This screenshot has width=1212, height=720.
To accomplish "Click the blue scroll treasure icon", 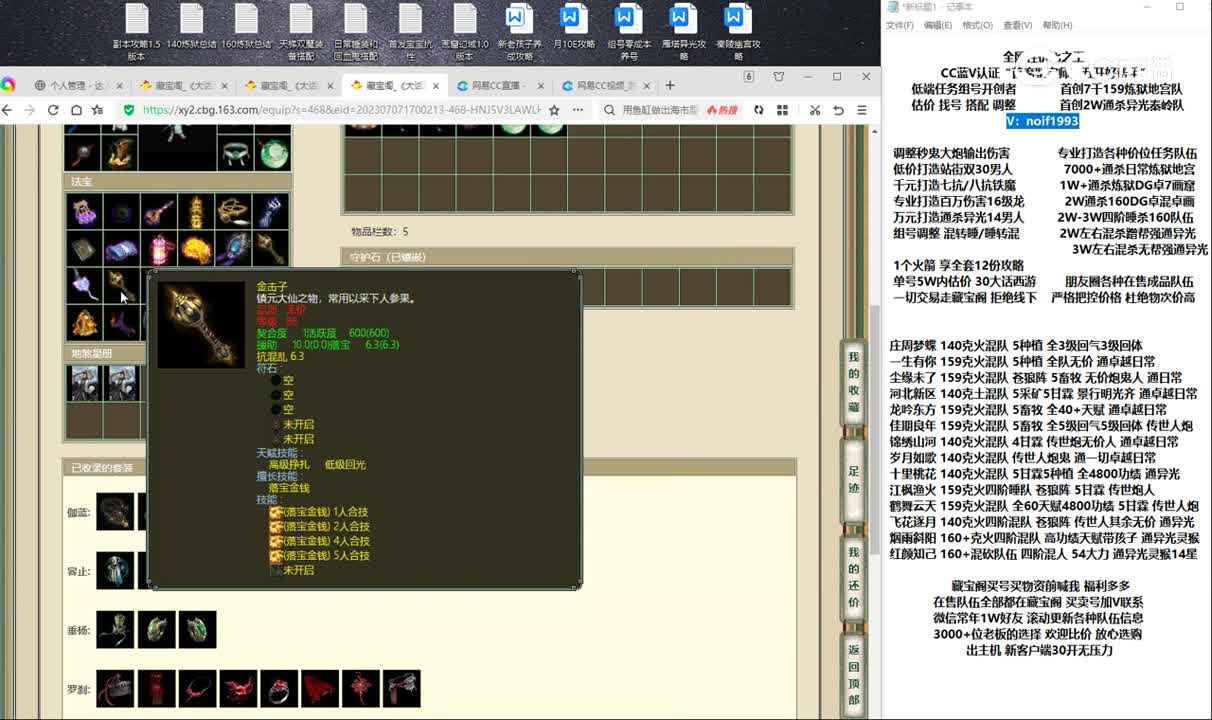I will click(121, 248).
